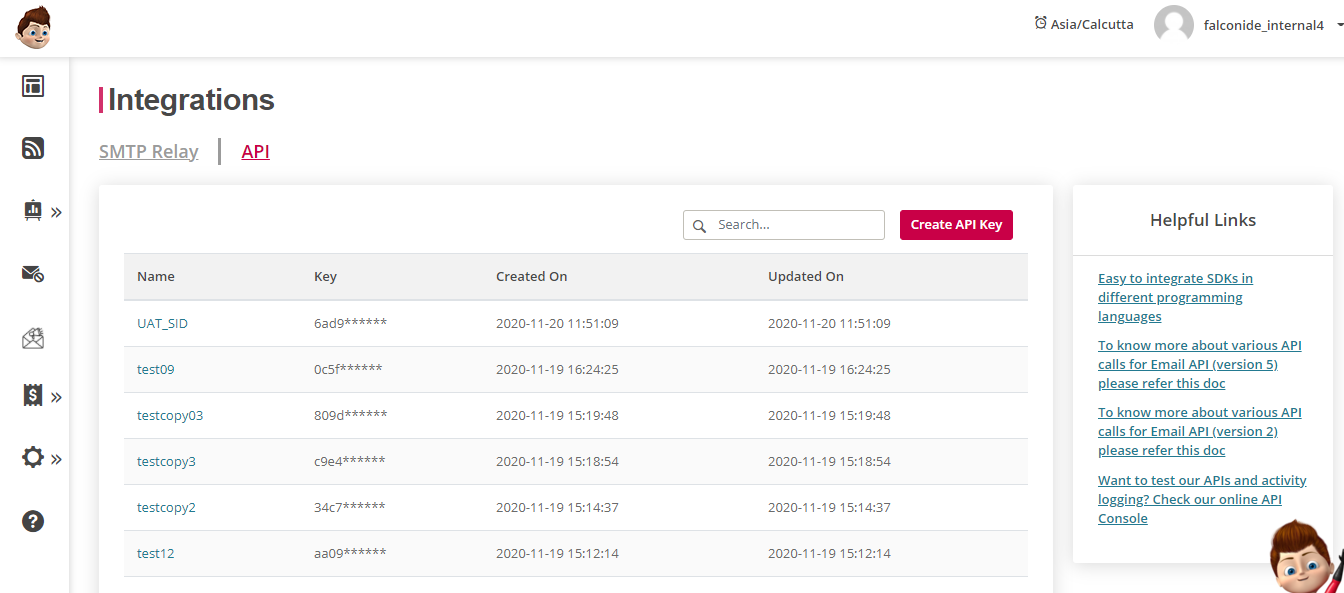Open the open-envelope mail icon in sidebar

tap(33, 339)
